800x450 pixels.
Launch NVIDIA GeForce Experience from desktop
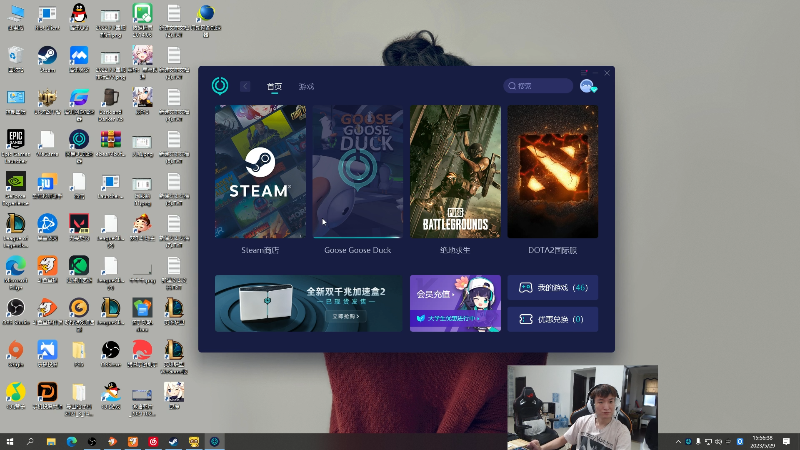[x=16, y=188]
